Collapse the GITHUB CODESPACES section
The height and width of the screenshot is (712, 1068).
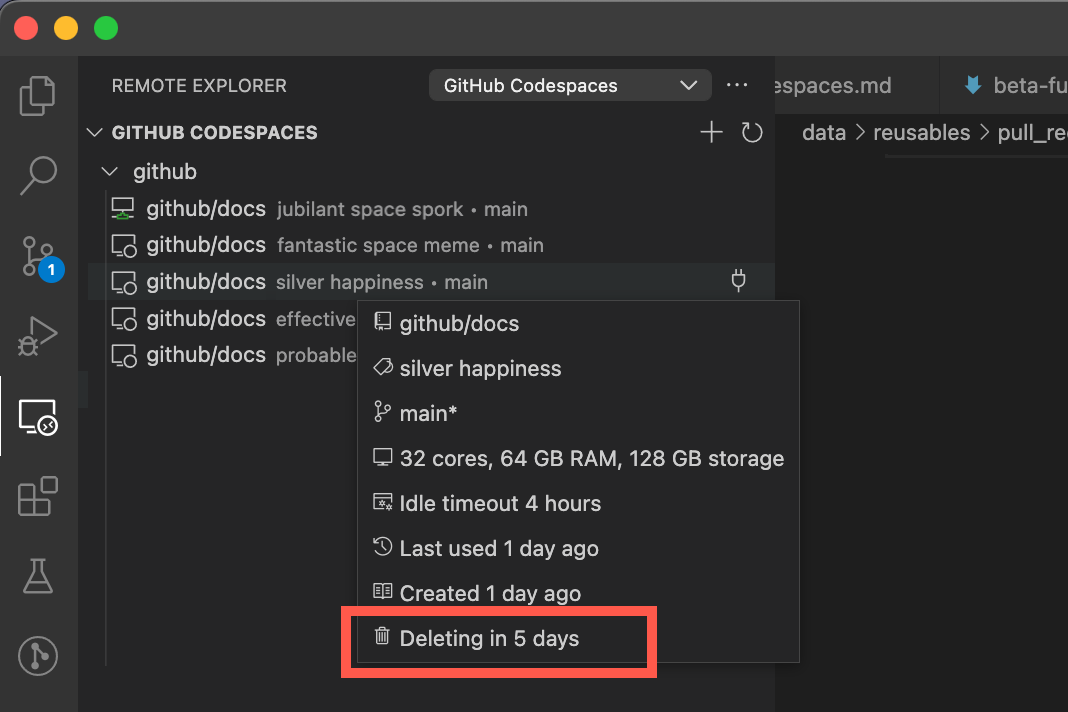[95, 132]
